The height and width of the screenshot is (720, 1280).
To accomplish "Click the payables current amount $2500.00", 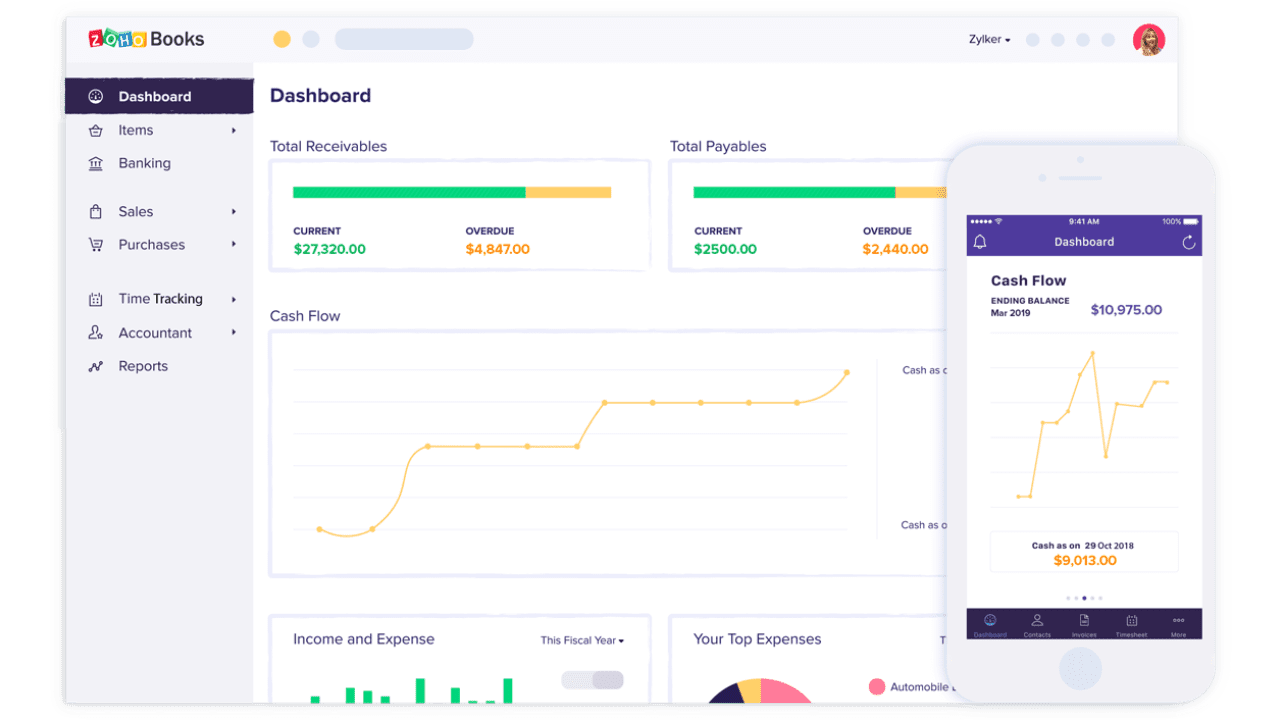I will coord(725,249).
